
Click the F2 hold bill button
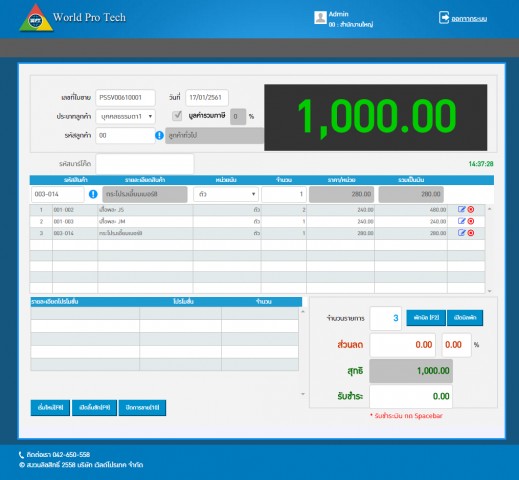pos(426,318)
